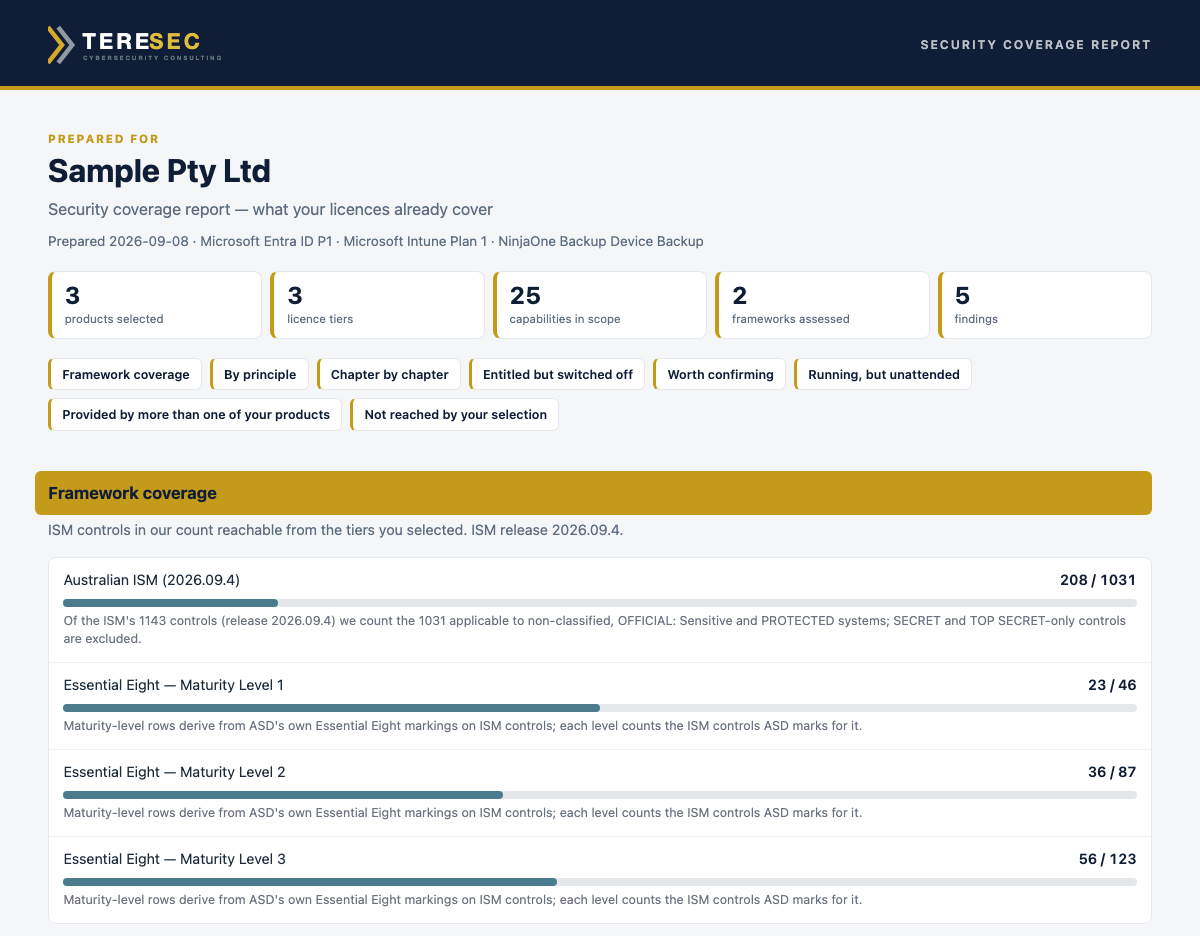Viewport: 1200px width, 936px height.
Task: Click the subtitle about licences already cover
Action: pyautogui.click(x=270, y=209)
